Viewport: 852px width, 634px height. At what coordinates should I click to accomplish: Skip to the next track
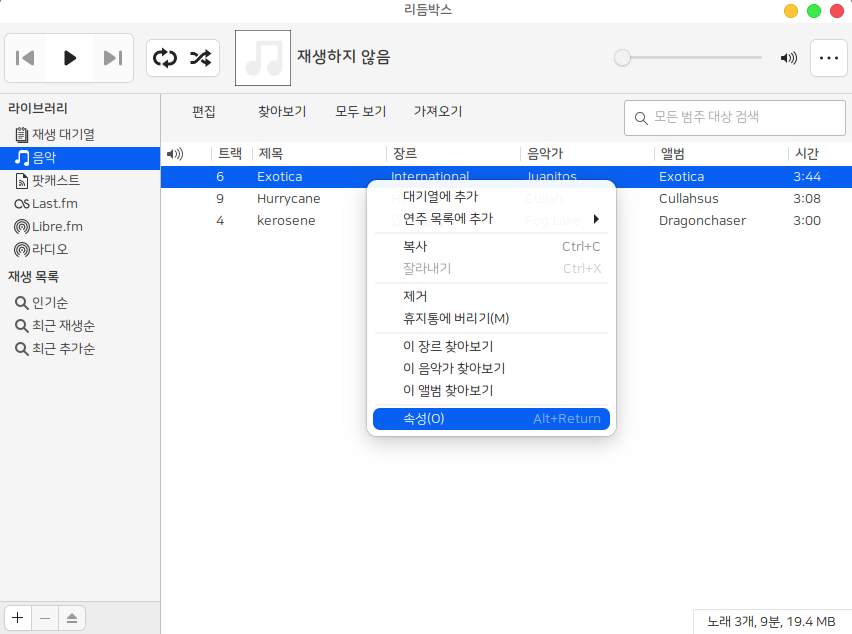113,58
